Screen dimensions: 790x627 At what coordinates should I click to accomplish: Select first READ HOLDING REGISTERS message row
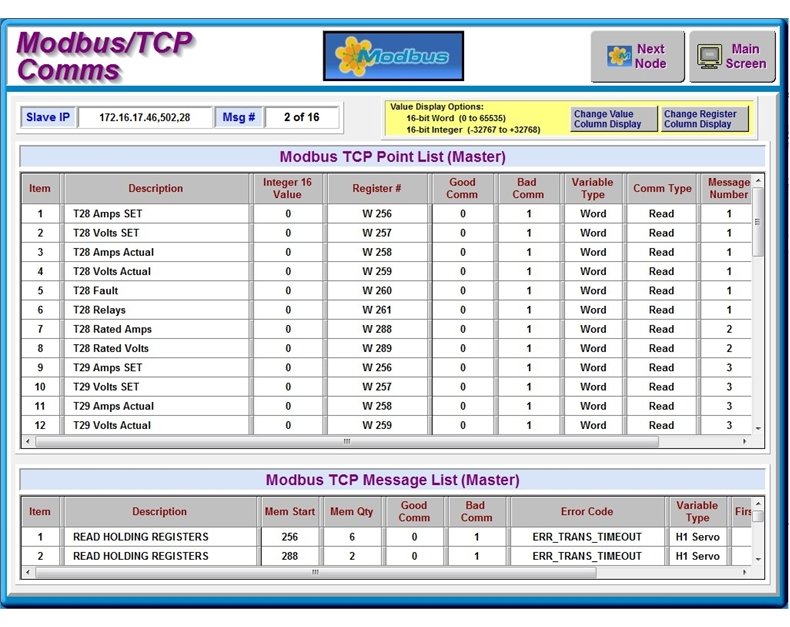[x=159, y=537]
